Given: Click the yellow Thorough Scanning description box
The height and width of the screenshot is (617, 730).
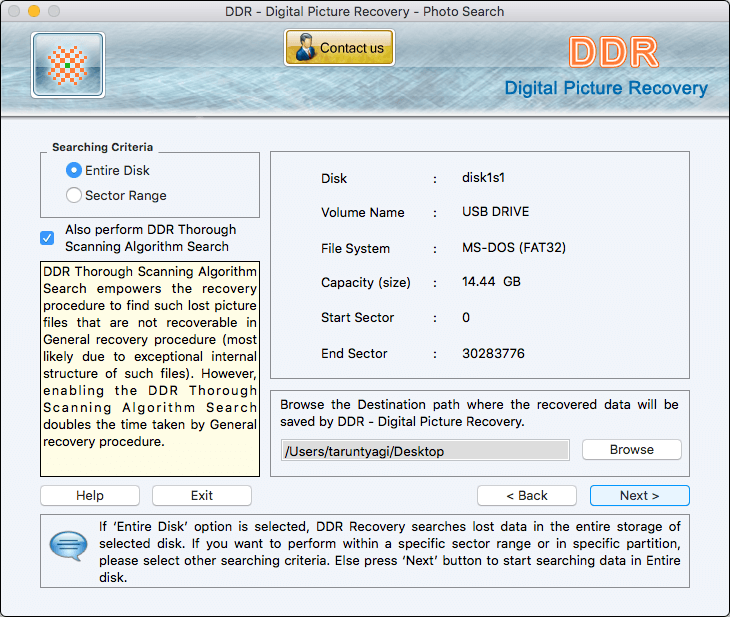Looking at the screenshot, I should [x=150, y=369].
